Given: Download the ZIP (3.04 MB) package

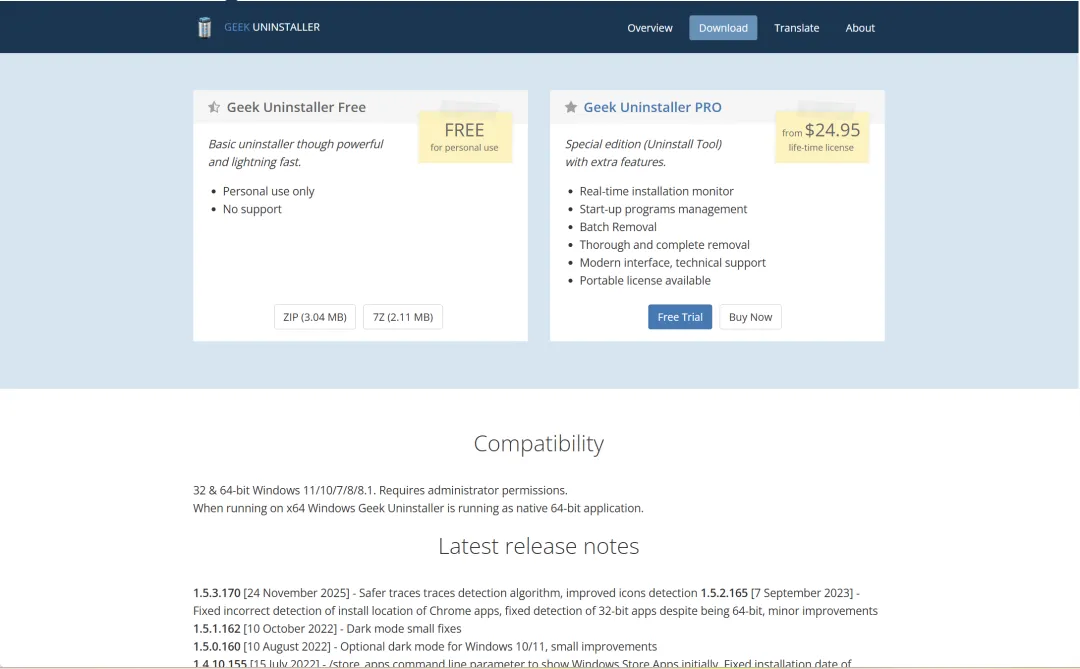Looking at the screenshot, I should point(315,317).
